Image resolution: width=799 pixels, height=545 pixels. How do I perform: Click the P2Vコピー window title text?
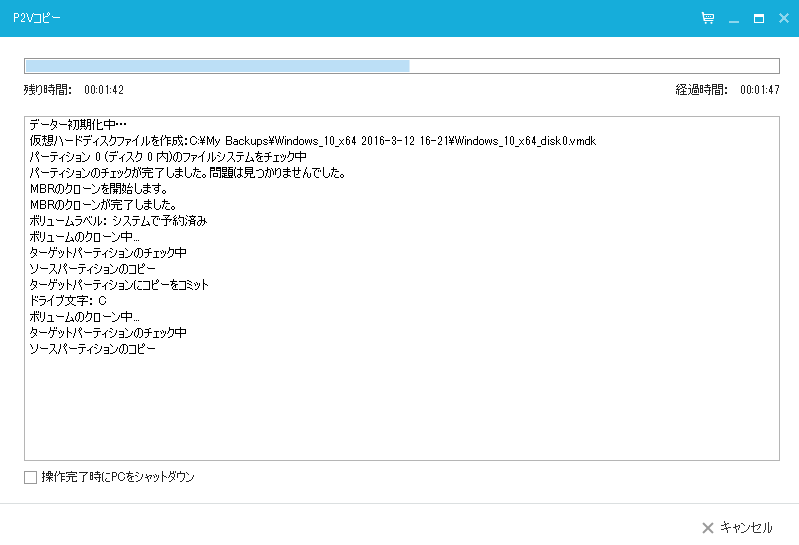(36, 18)
